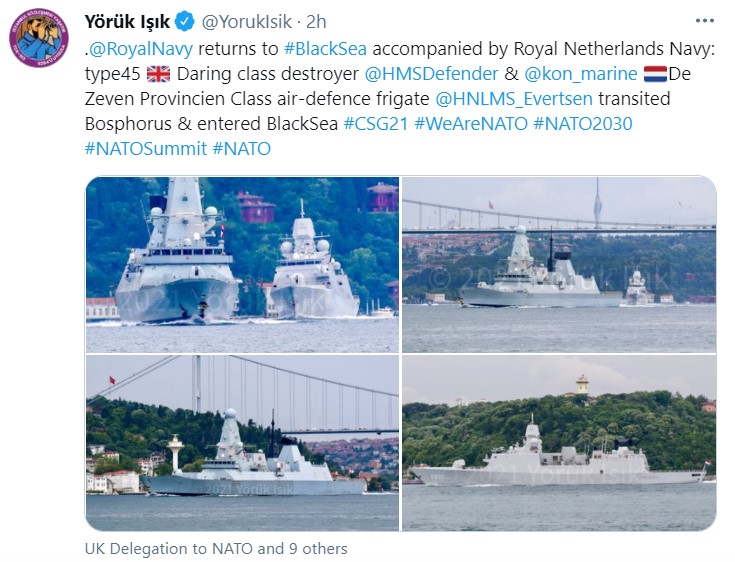Open the @RoyalNavy mention
The height and width of the screenshot is (562, 735).
[141, 49]
